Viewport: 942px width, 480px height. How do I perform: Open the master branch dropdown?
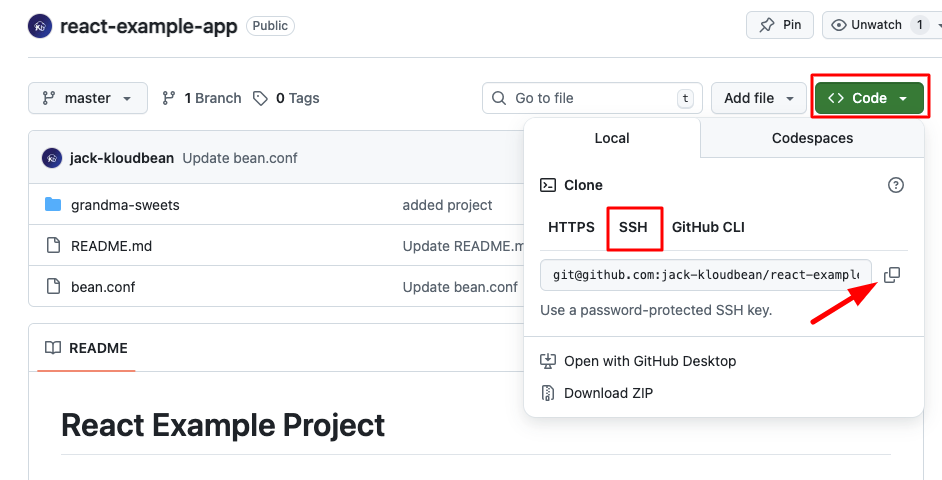(x=88, y=98)
